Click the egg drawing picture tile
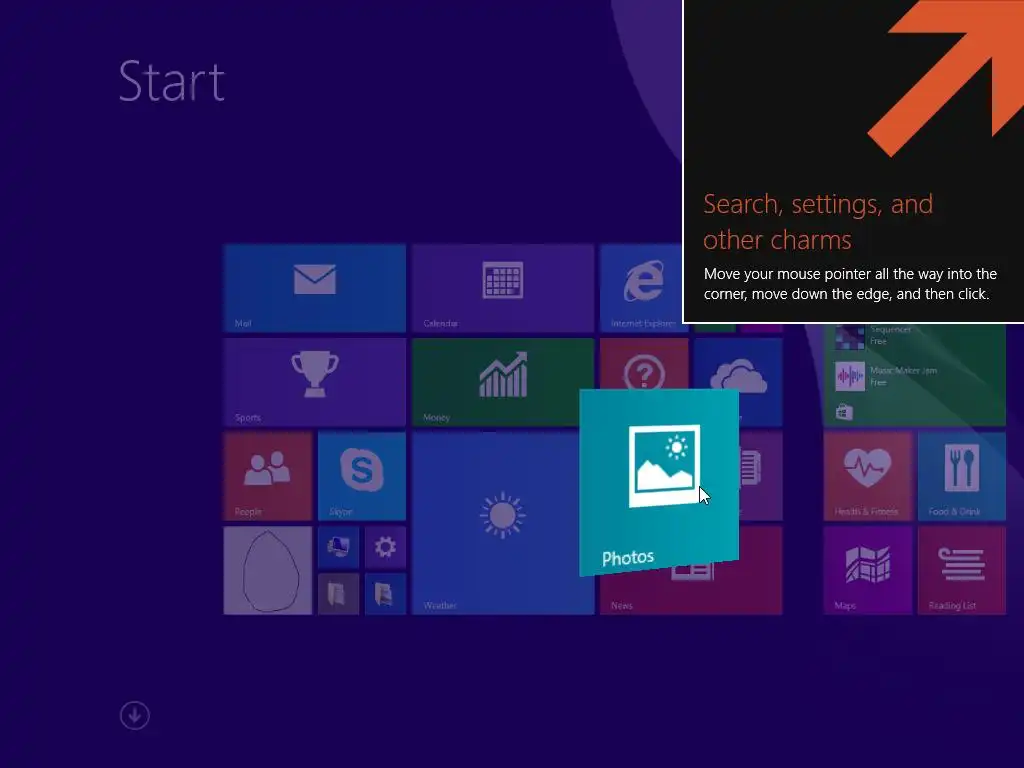This screenshot has height=768, width=1024. tap(268, 570)
